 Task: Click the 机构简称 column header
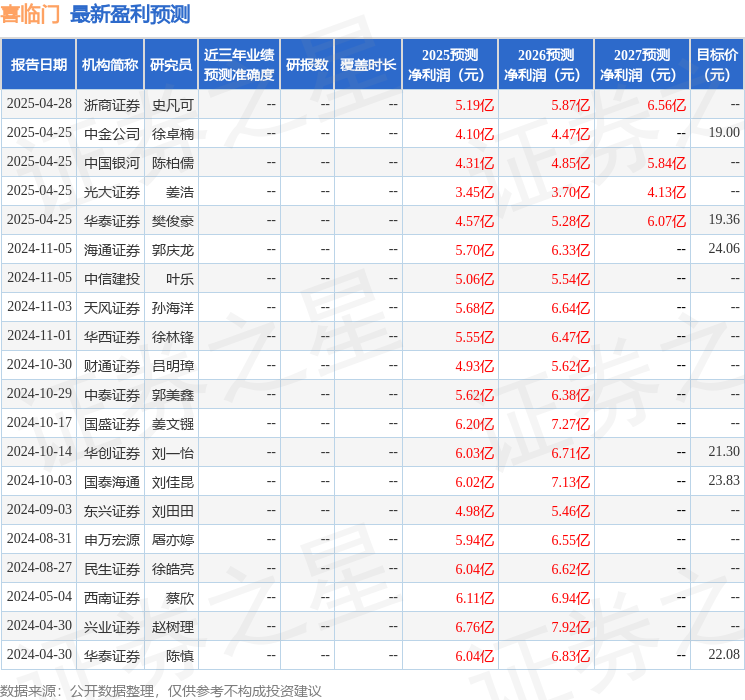110,65
